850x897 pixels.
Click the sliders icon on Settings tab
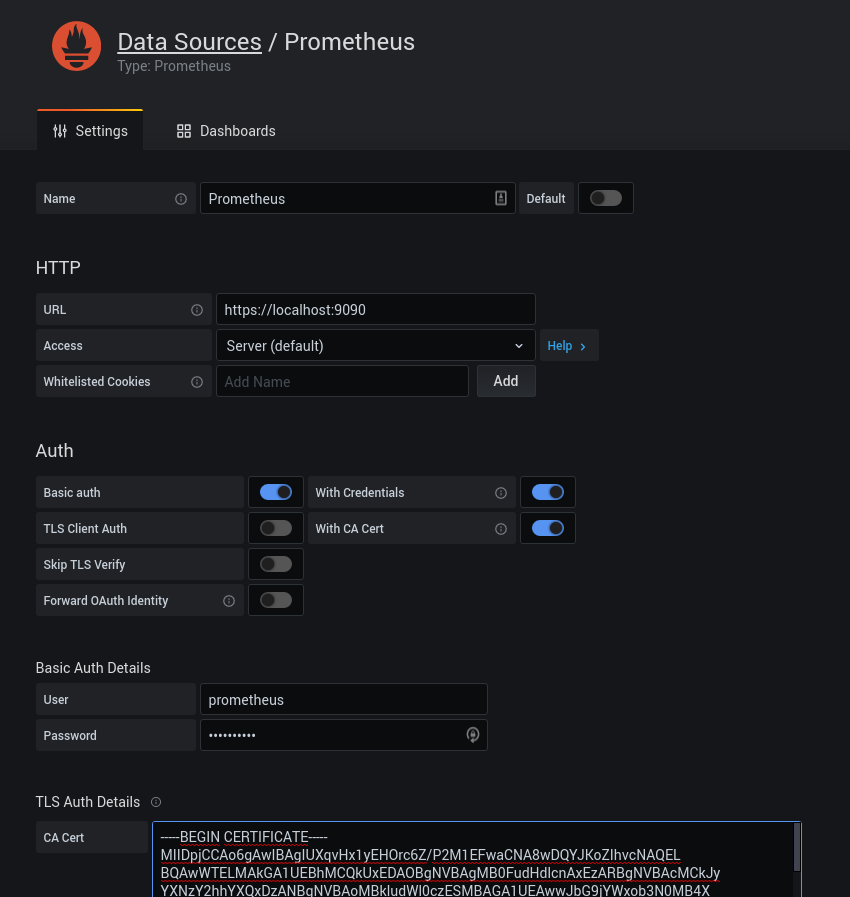[60, 131]
